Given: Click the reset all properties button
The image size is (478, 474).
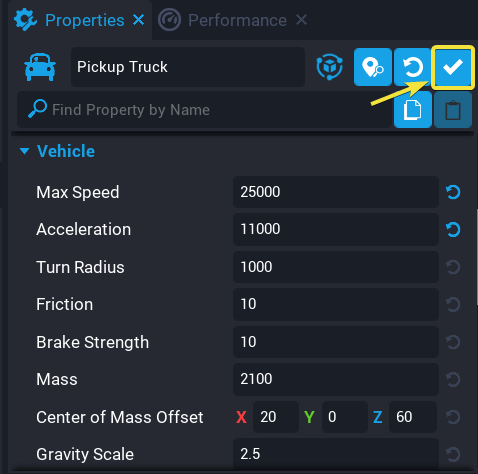Looking at the screenshot, I should [x=413, y=67].
